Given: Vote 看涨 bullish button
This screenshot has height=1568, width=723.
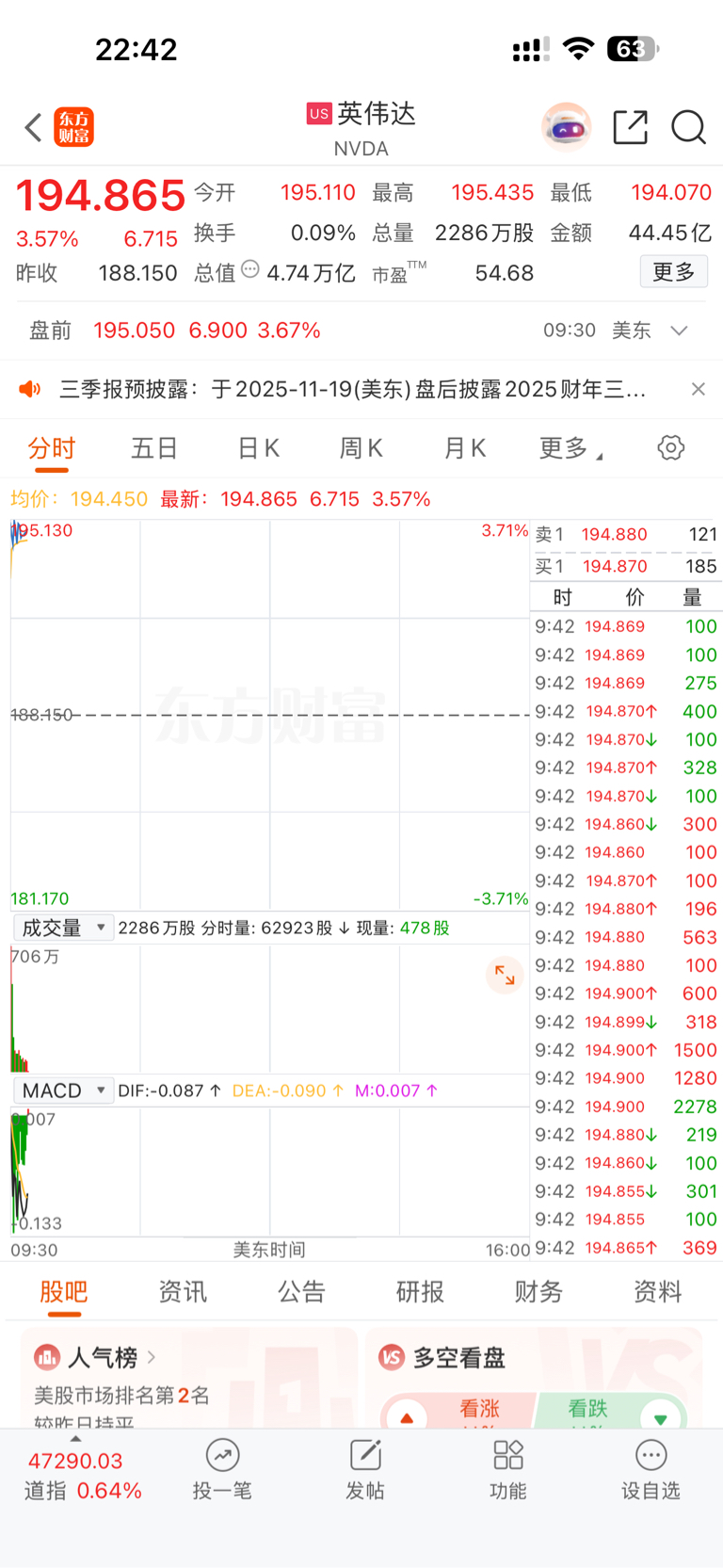Looking at the screenshot, I should 458,1411.
